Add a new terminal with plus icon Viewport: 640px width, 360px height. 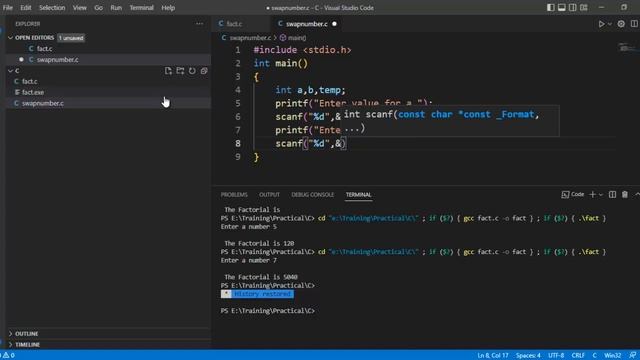[592, 195]
